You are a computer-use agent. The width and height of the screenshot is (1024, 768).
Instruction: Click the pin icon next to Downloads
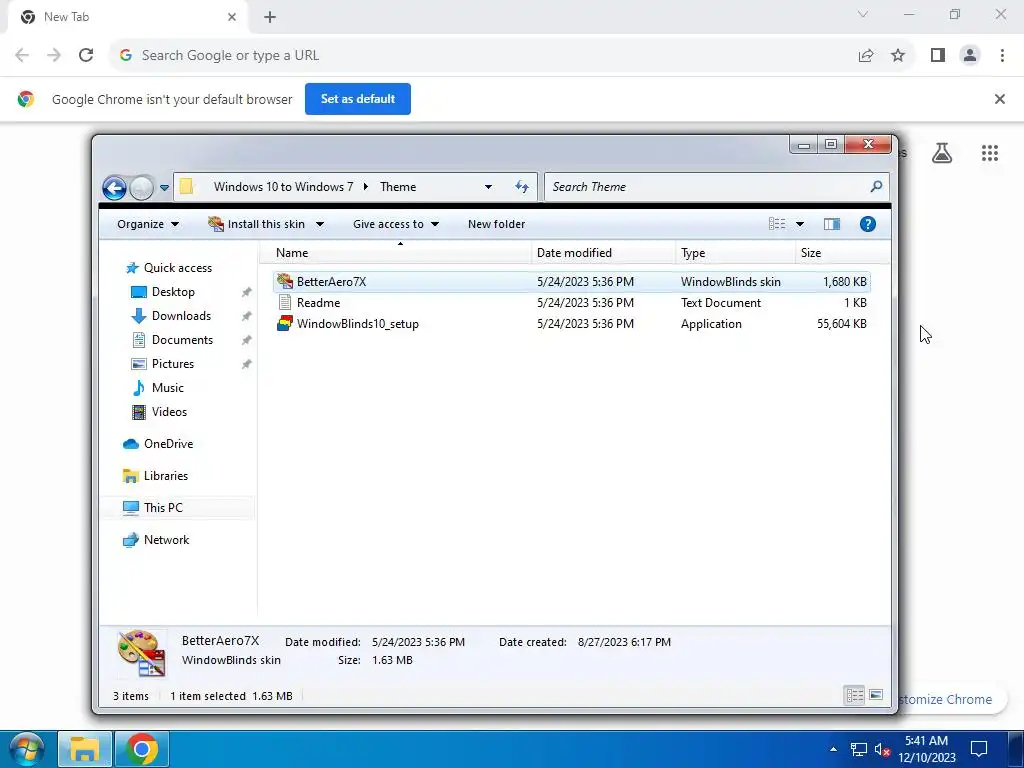tap(246, 317)
